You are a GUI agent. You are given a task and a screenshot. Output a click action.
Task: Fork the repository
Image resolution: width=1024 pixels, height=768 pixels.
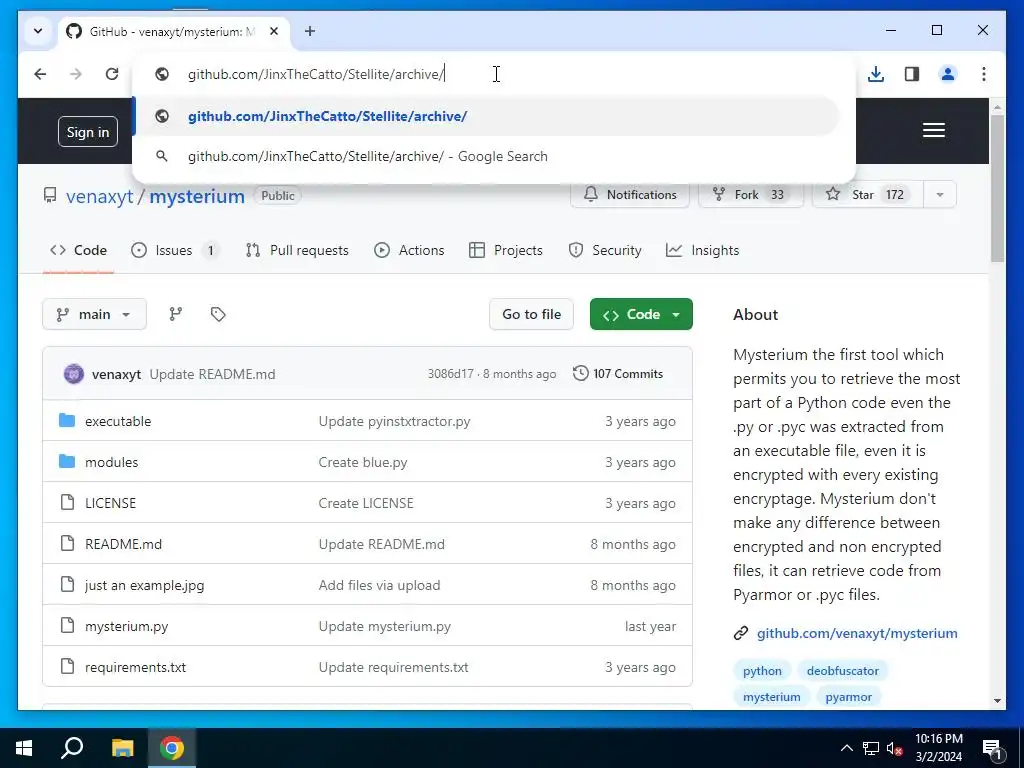coord(750,195)
